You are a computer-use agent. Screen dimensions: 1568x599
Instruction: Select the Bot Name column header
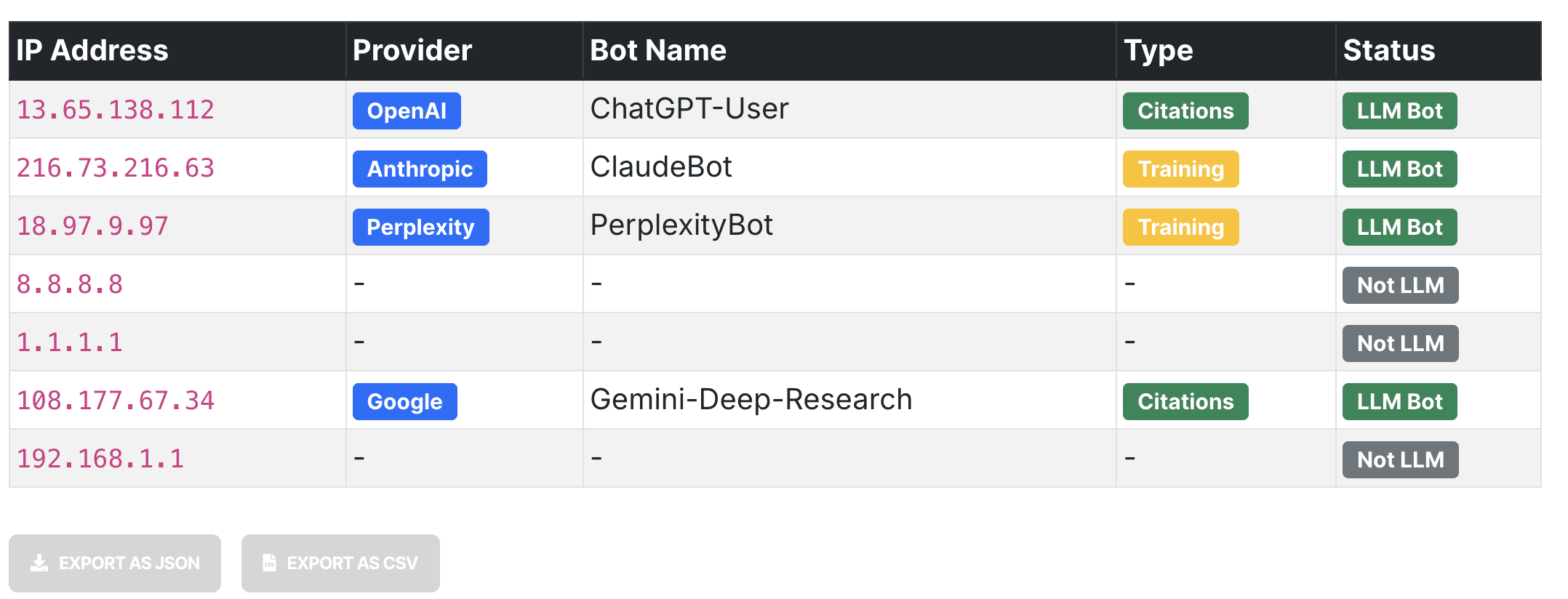(657, 50)
